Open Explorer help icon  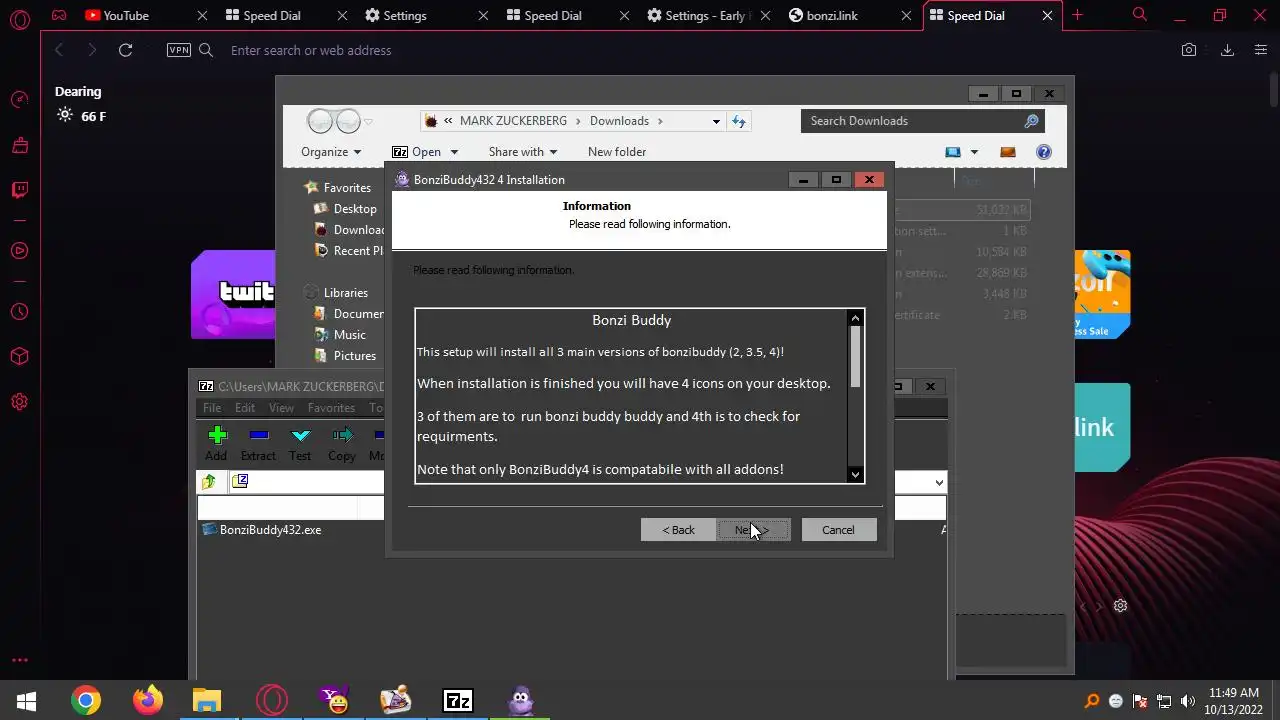point(1044,152)
